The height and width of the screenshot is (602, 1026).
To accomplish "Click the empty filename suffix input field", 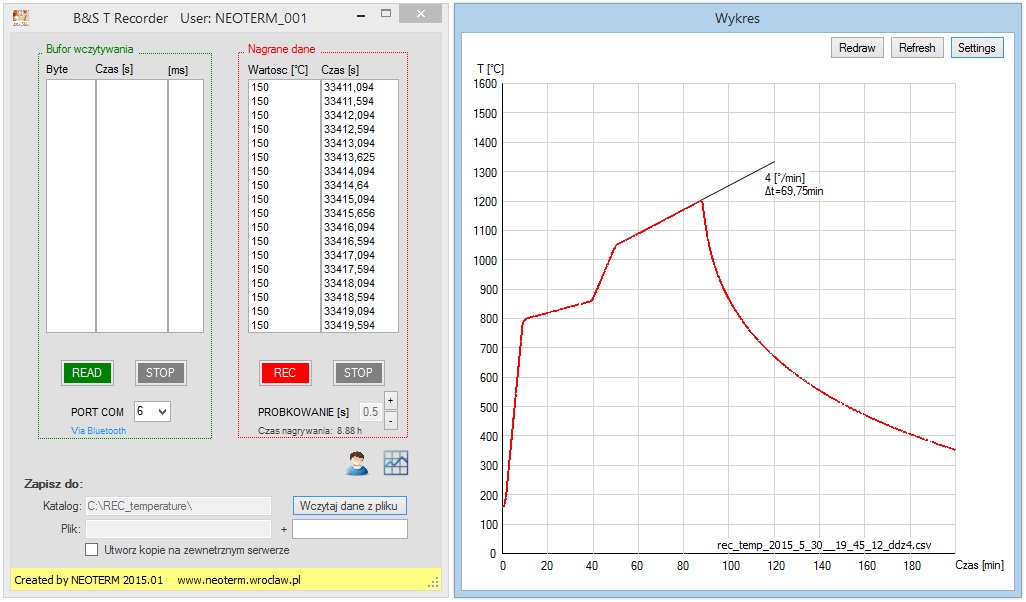I will tap(350, 529).
